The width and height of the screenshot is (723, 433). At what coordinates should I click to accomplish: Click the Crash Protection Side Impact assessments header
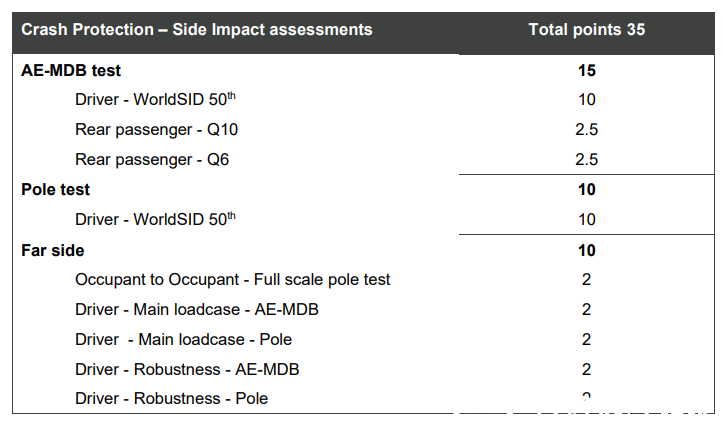pyautogui.click(x=197, y=30)
